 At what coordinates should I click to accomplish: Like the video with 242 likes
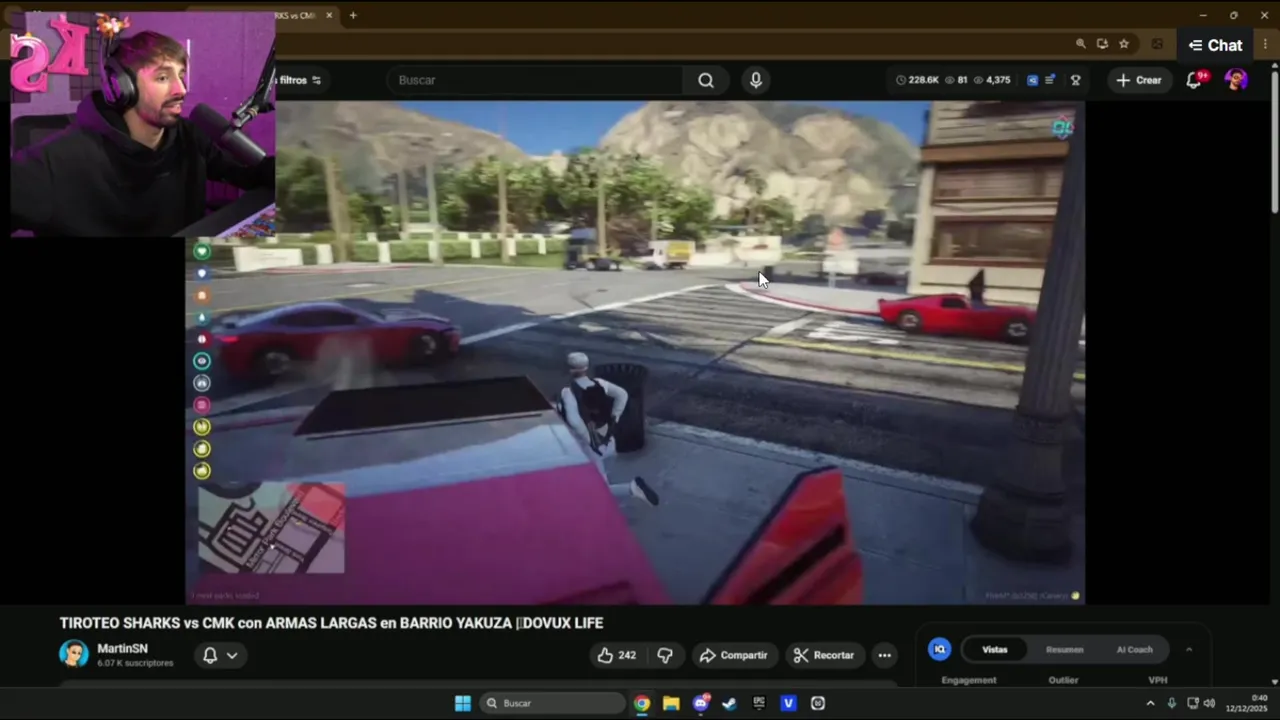(616, 655)
